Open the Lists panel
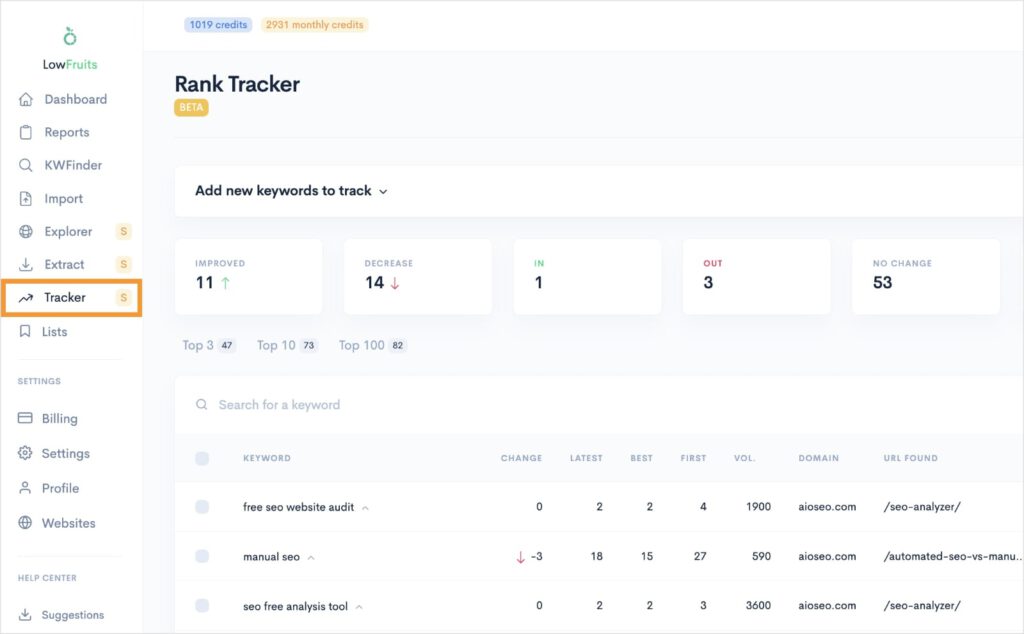Viewport: 1024px width, 634px height. [x=54, y=332]
